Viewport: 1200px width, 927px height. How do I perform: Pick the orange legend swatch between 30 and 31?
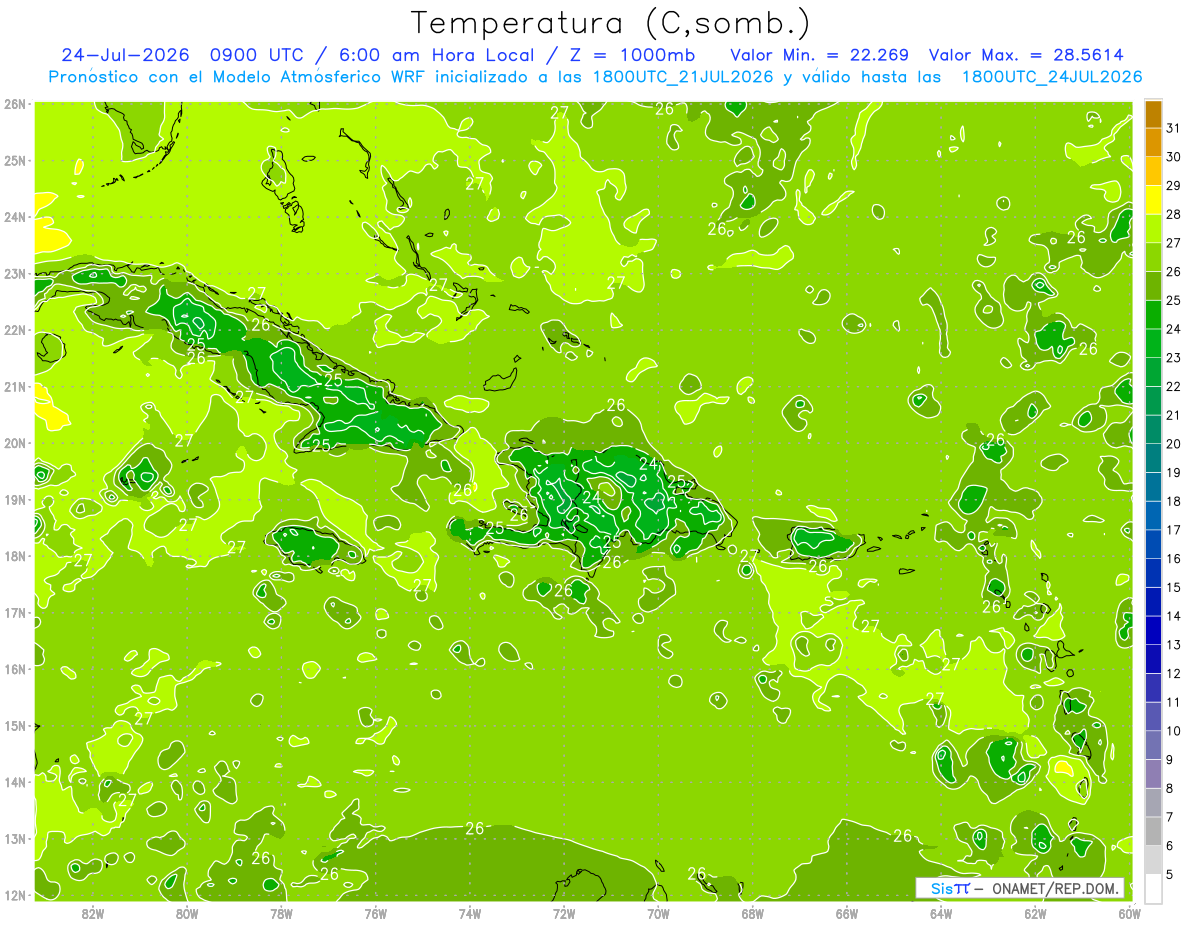pos(1153,143)
